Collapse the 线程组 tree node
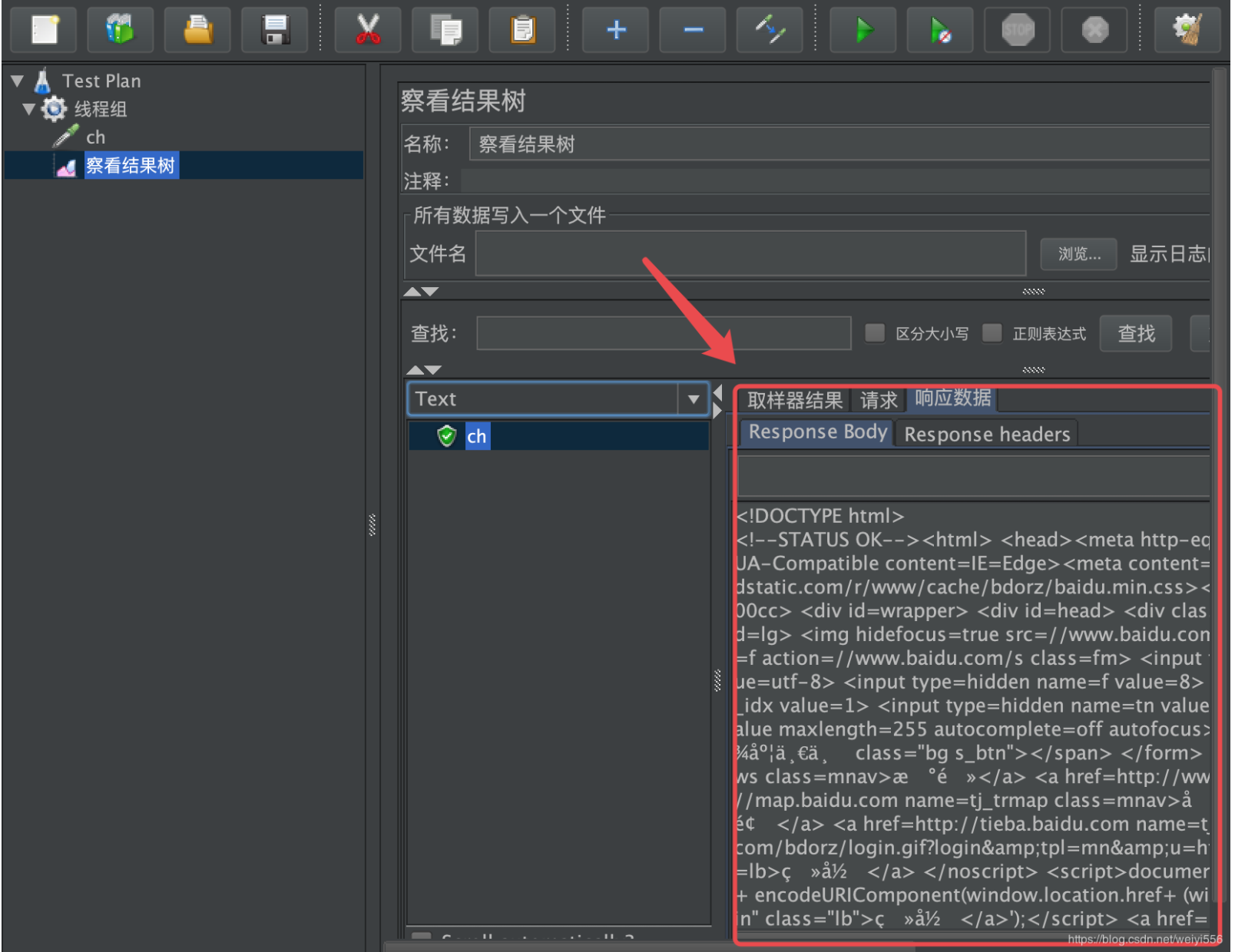The image size is (1235, 952). (29, 109)
